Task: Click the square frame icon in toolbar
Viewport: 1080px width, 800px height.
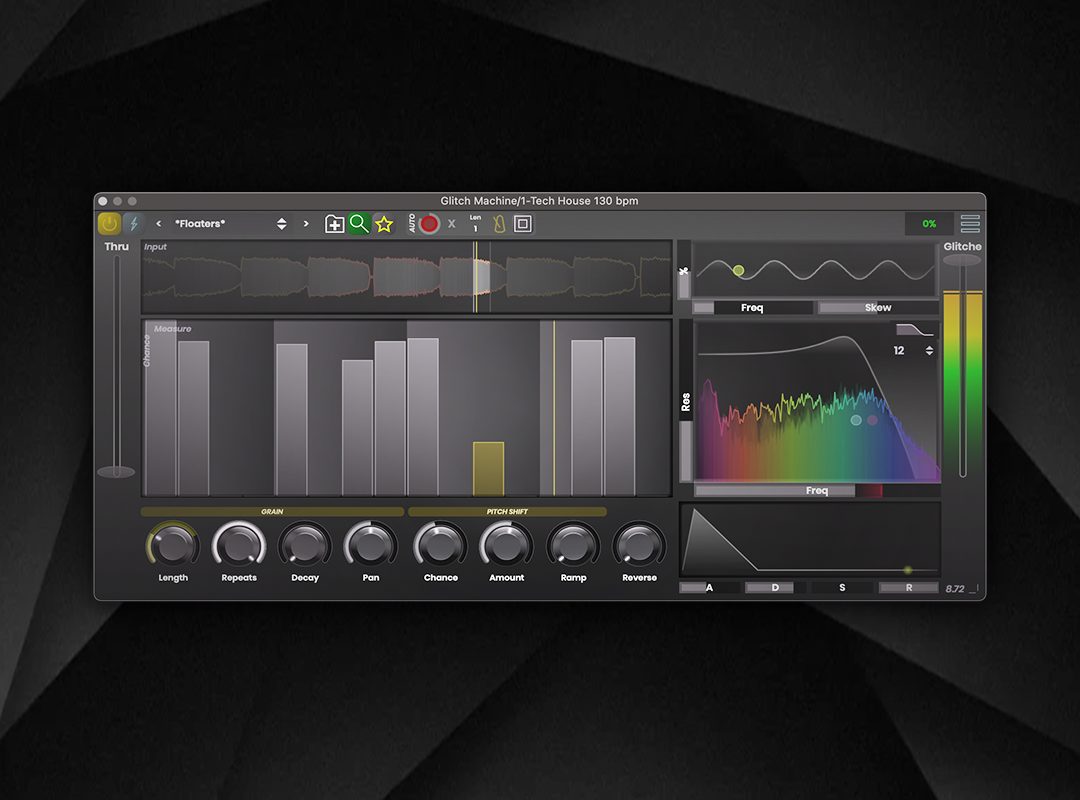Action: tap(523, 223)
